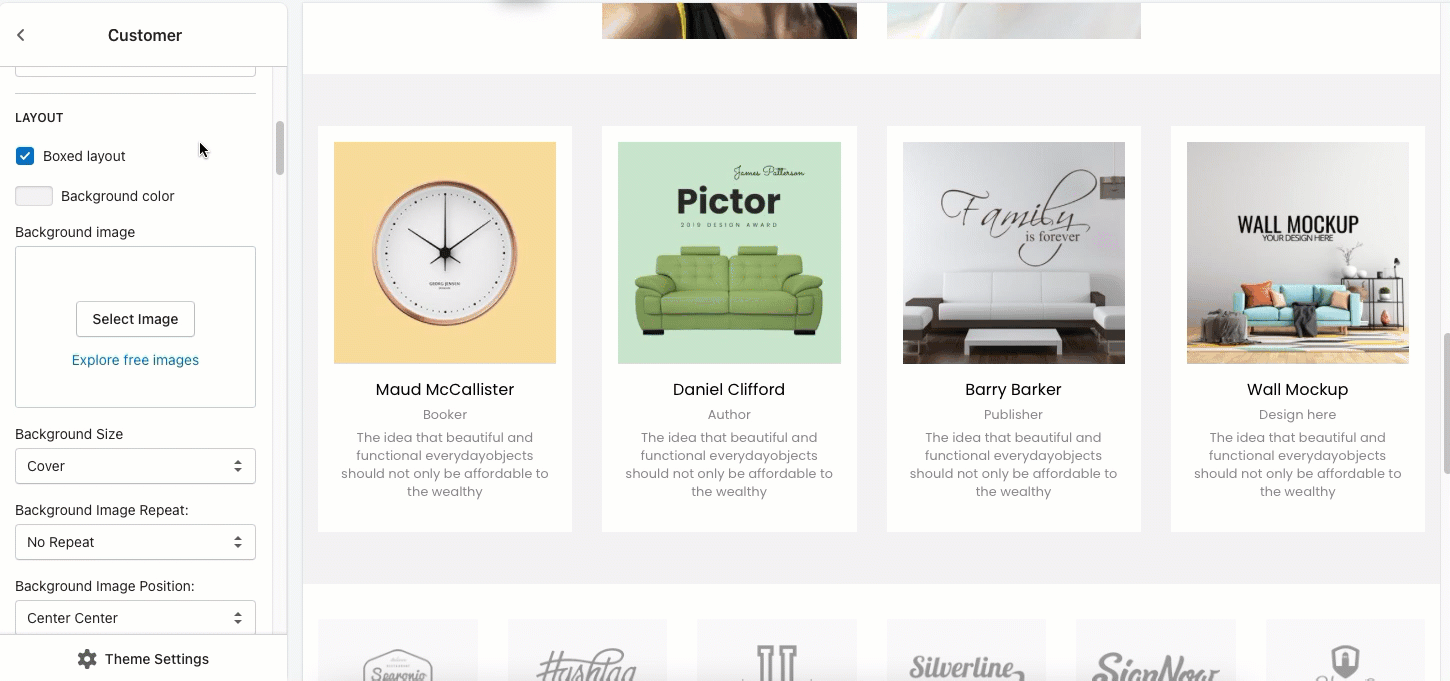Click the Wall Mockup card title
This screenshot has height=681, width=1450.
coord(1297,389)
